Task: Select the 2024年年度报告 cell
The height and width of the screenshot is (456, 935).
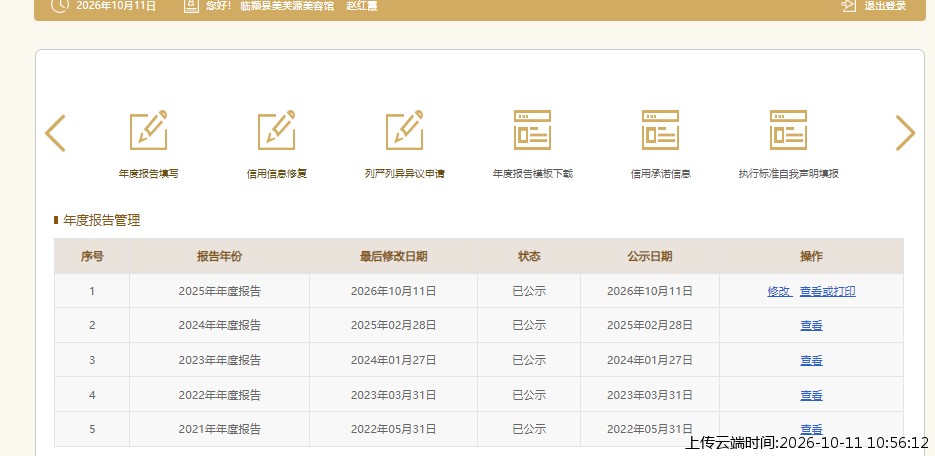Action: coord(219,325)
